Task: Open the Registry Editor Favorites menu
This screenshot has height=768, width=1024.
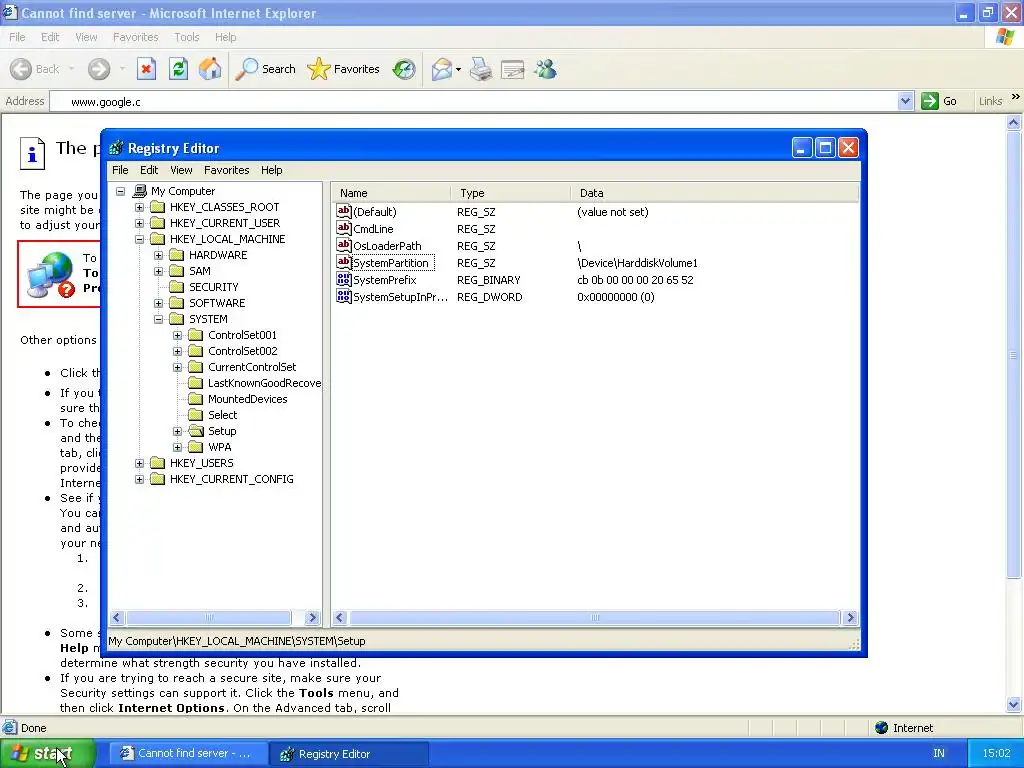Action: tap(227, 170)
